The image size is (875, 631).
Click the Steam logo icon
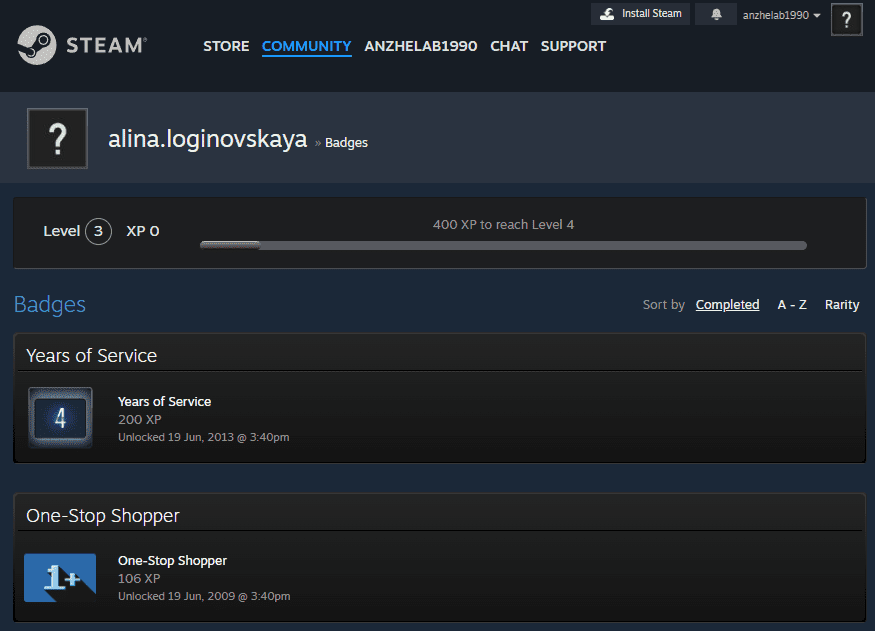tap(38, 46)
